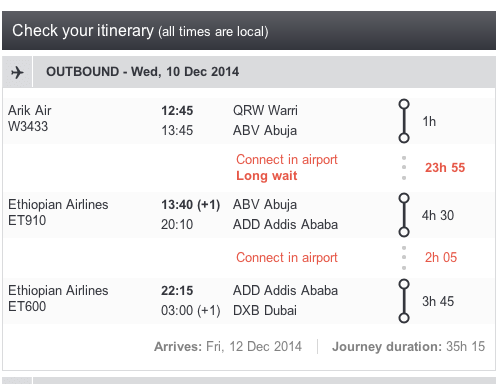Click the first Connect in airport notice
The height and width of the screenshot is (384, 500).
pos(287,160)
